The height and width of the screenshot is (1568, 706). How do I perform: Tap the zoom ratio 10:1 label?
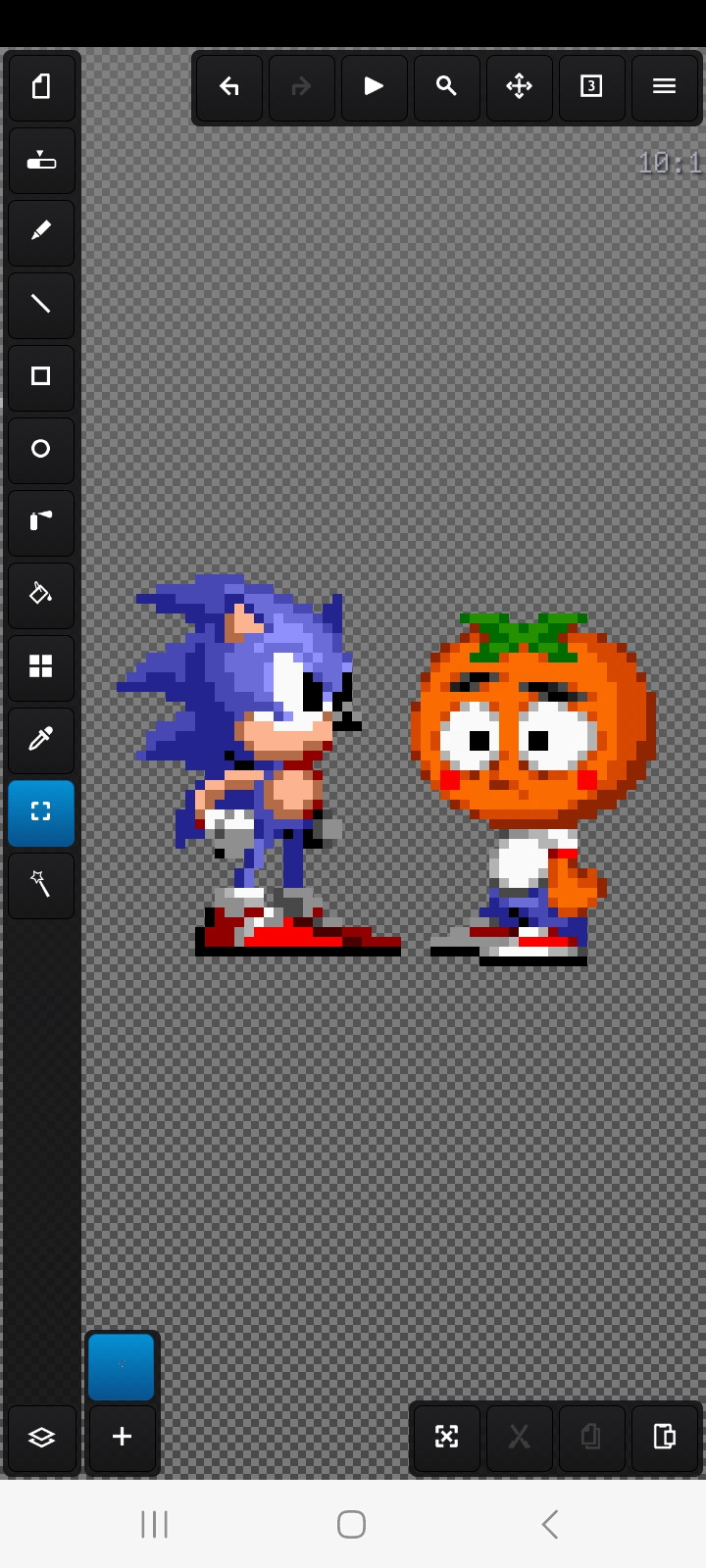[670, 163]
